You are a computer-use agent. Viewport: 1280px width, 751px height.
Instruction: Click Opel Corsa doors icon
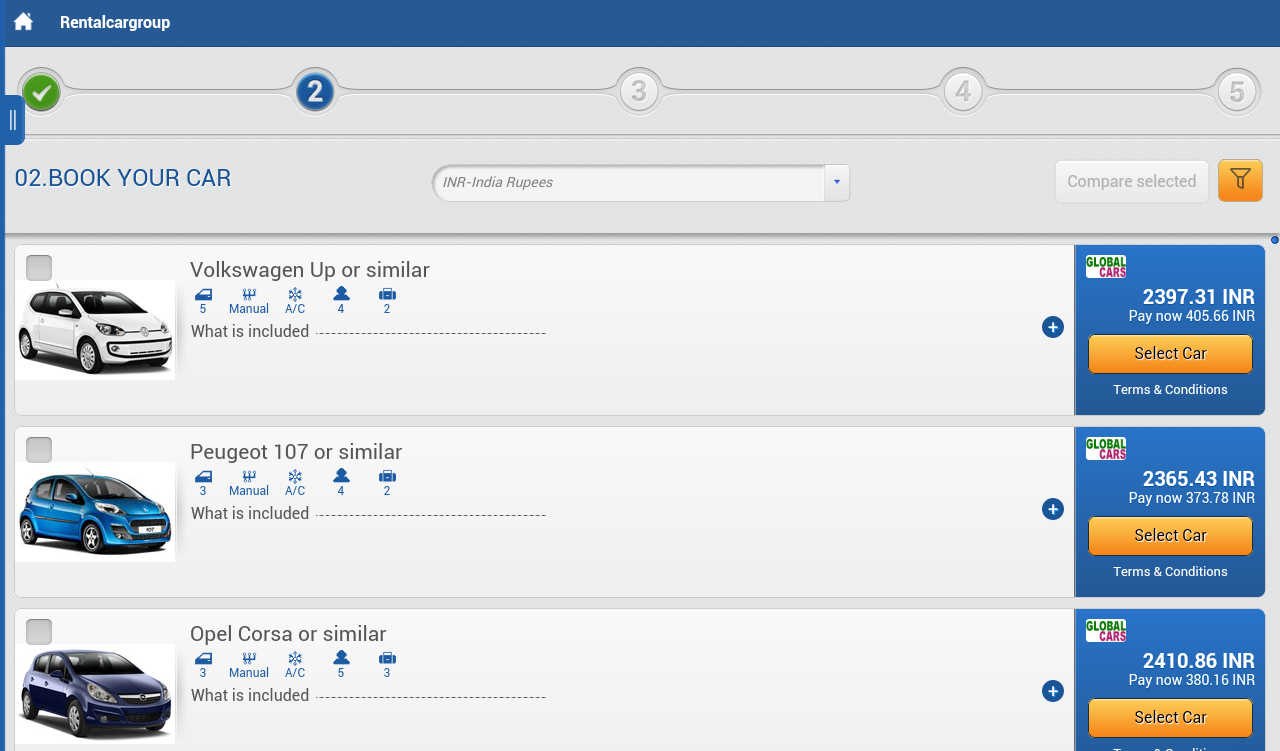click(203, 658)
